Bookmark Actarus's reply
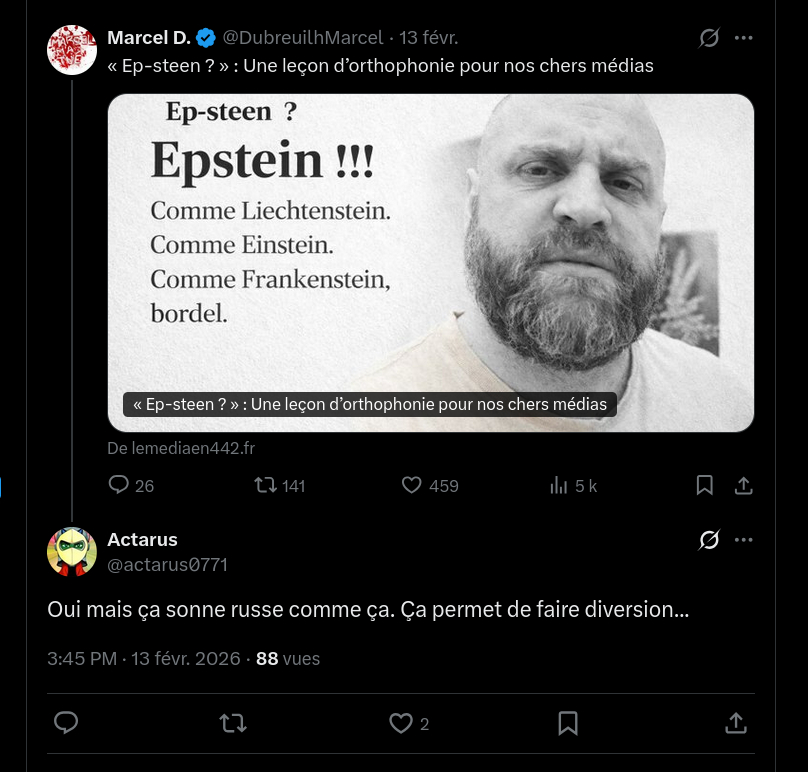Image resolution: width=808 pixels, height=772 pixels. tap(568, 723)
